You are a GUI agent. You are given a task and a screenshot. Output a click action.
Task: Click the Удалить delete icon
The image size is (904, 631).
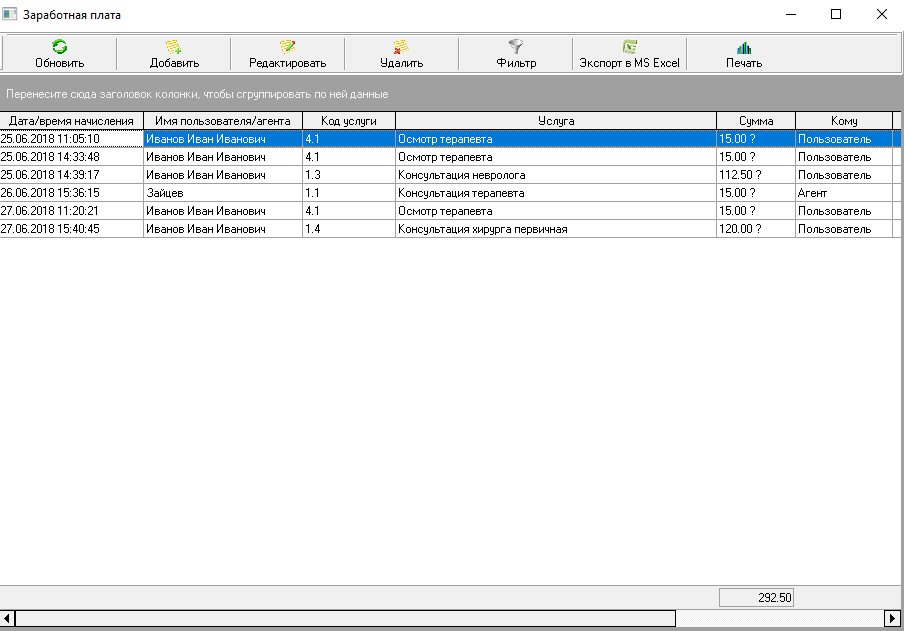[x=401, y=47]
